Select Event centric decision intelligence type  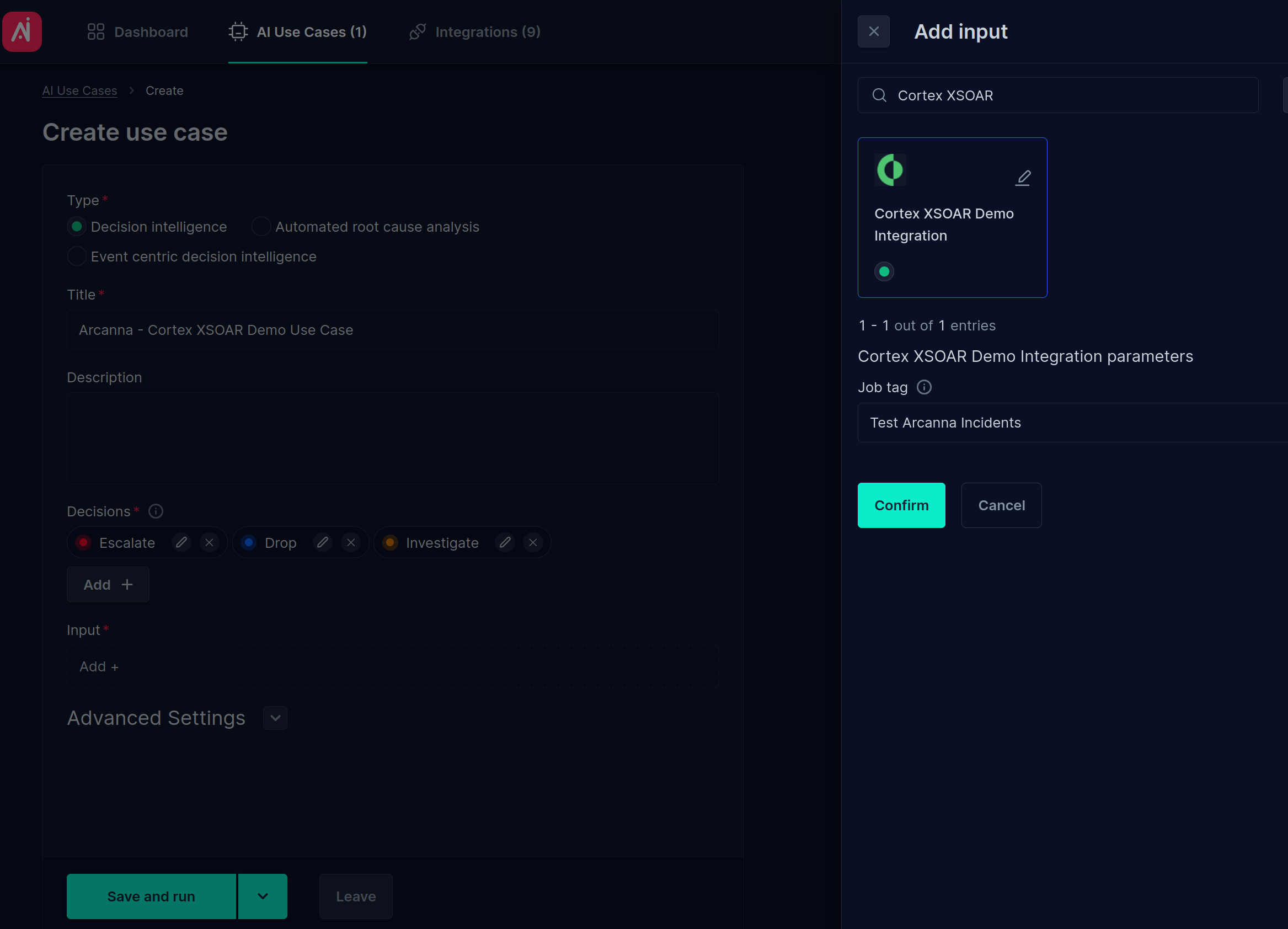click(77, 257)
